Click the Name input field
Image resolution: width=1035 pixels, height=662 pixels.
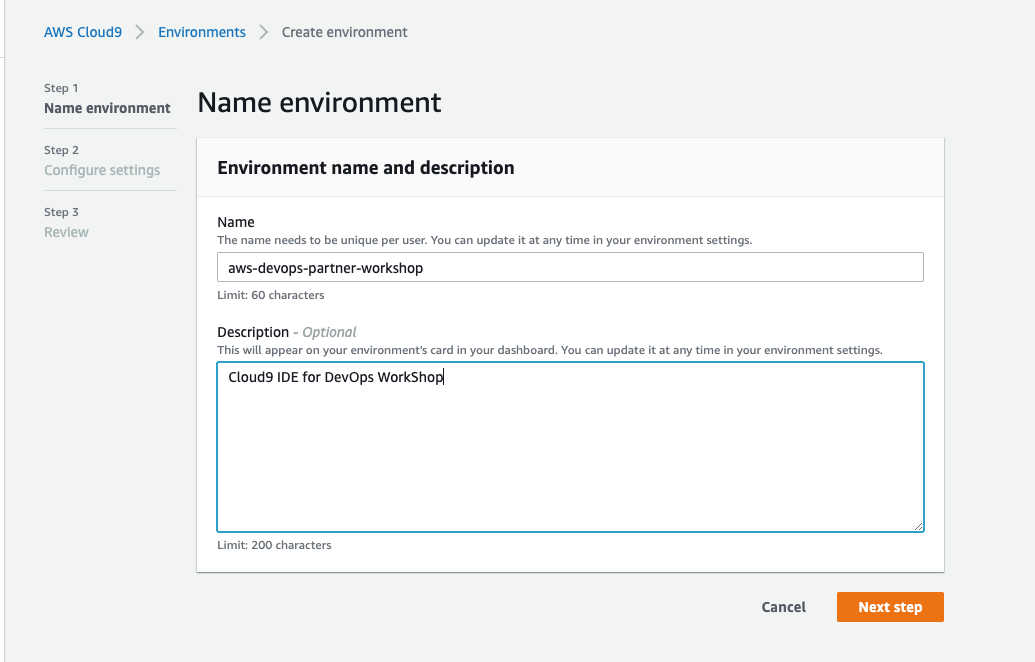point(570,267)
